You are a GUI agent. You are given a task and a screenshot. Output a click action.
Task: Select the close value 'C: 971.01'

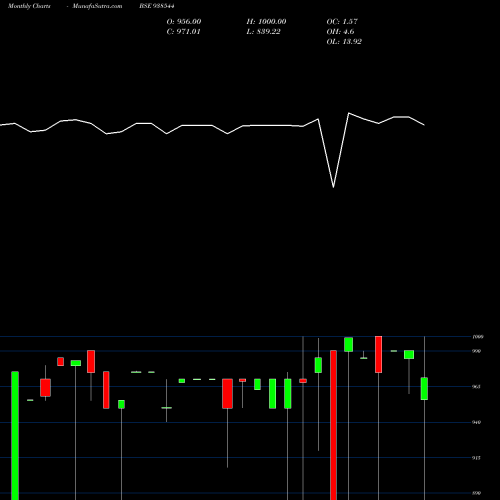183,32
